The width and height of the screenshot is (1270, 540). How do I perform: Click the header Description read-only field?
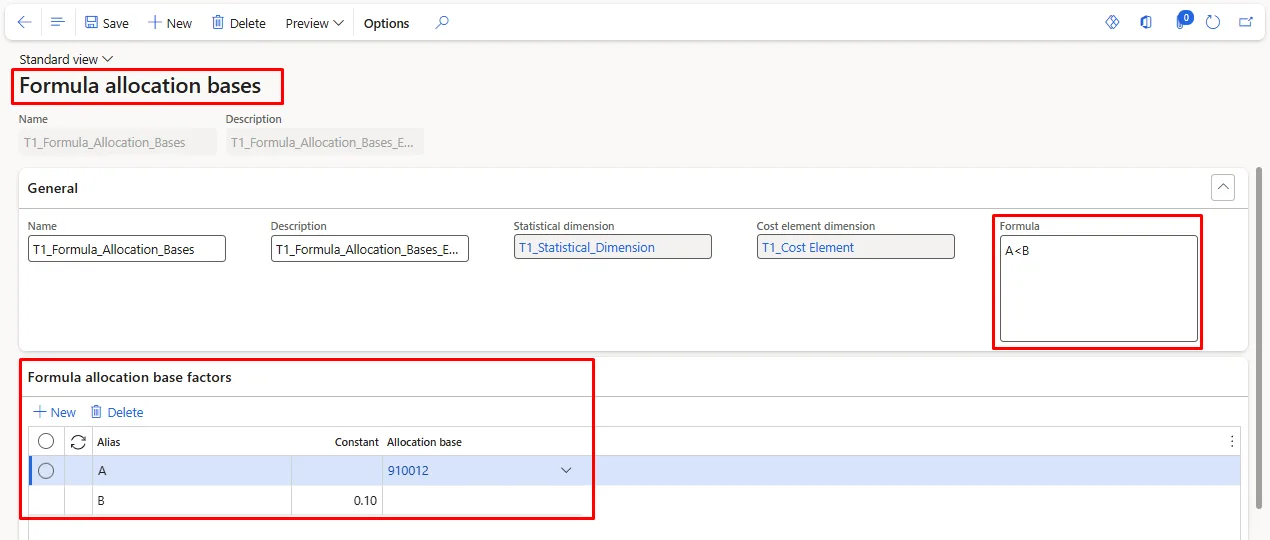coord(325,142)
